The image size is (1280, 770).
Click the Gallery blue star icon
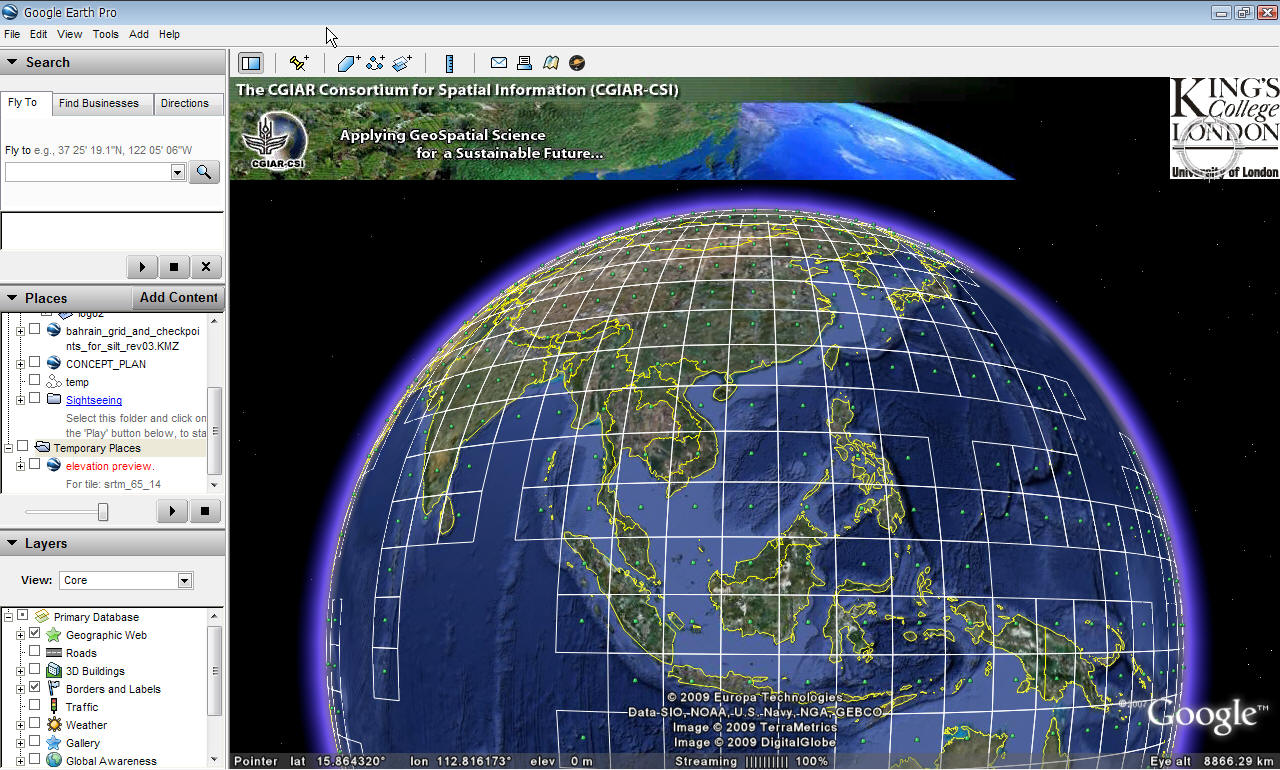click(x=54, y=743)
